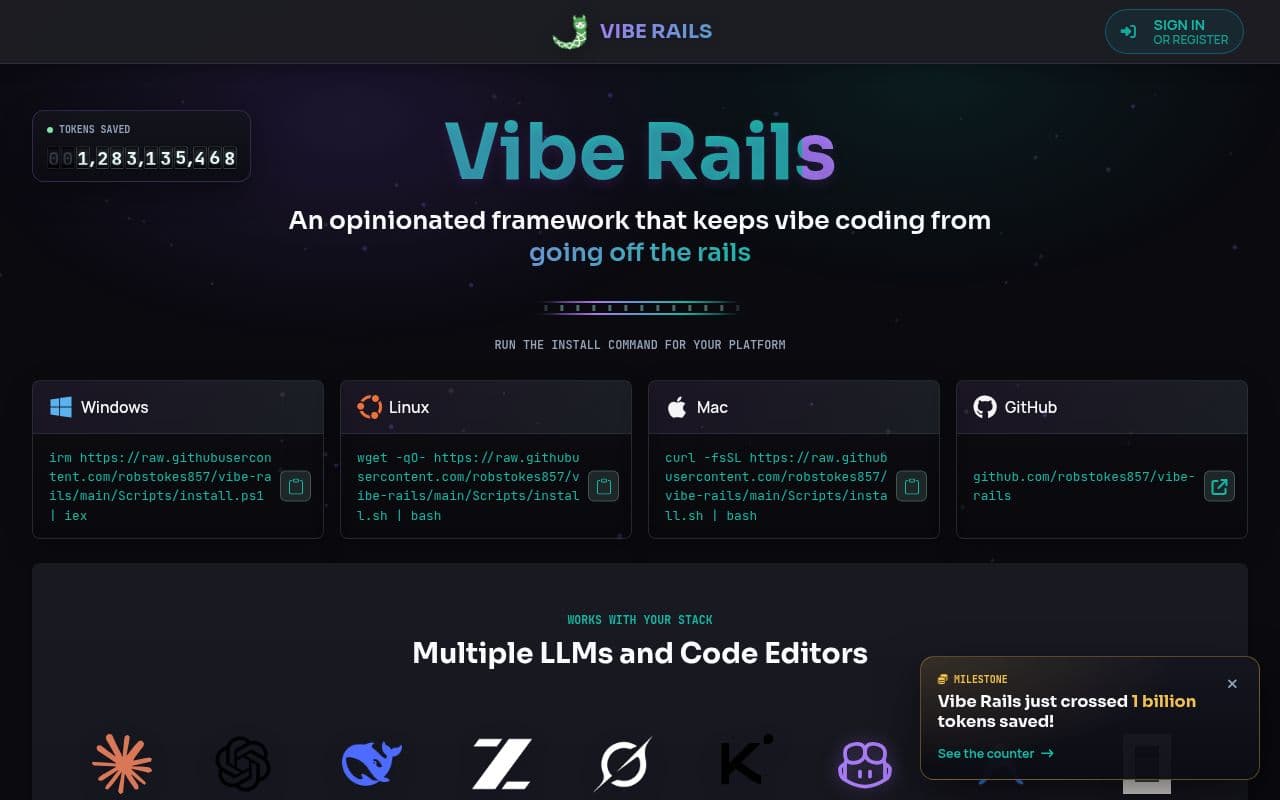Click the purple Copilot goggles logo
Screen dimensions: 1280x800
[865, 765]
